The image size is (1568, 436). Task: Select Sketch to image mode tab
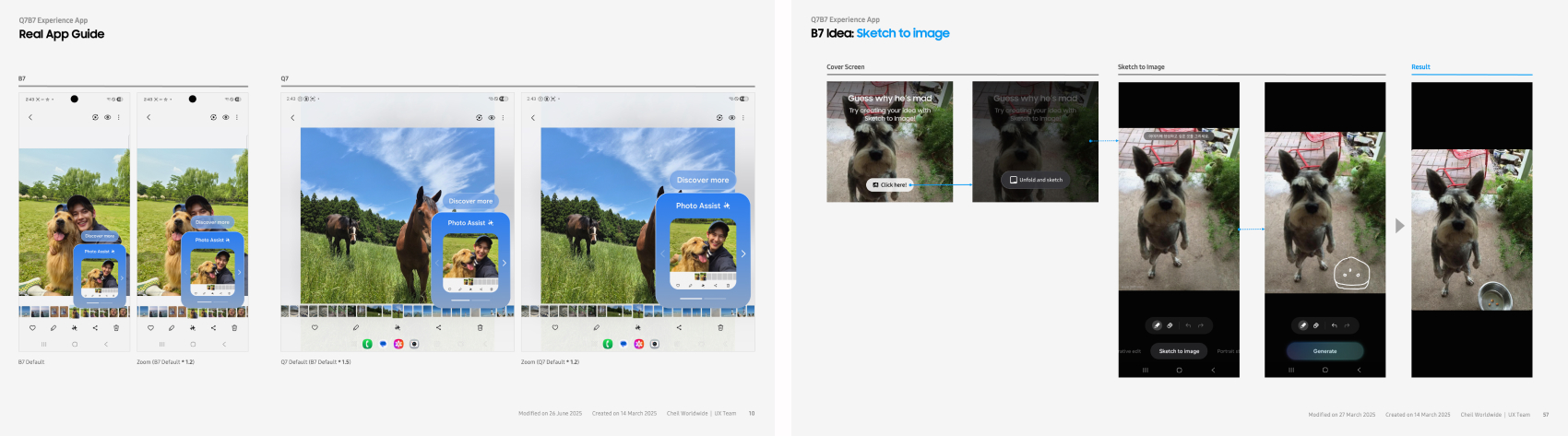pyautogui.click(x=1179, y=351)
